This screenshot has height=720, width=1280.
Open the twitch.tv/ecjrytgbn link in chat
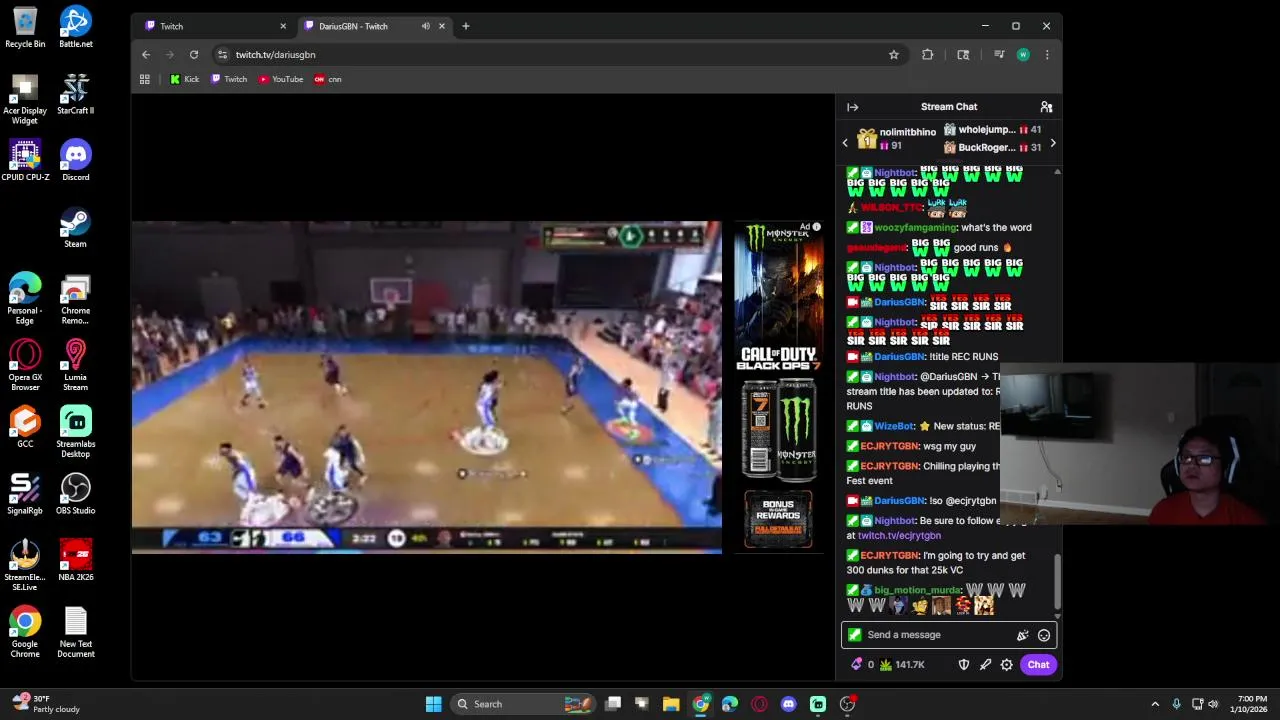click(899, 536)
